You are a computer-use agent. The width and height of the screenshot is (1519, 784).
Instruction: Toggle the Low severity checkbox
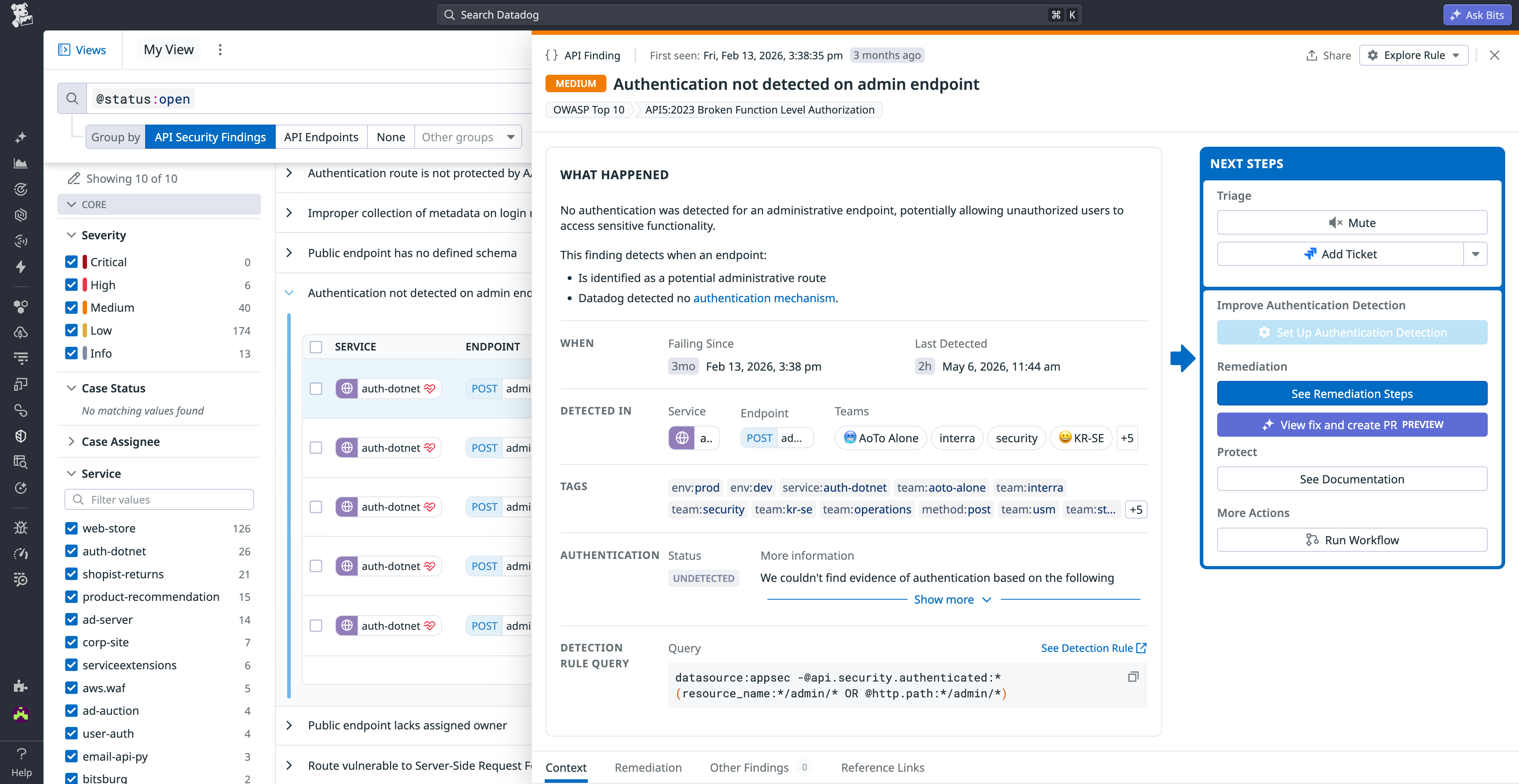click(x=71, y=330)
